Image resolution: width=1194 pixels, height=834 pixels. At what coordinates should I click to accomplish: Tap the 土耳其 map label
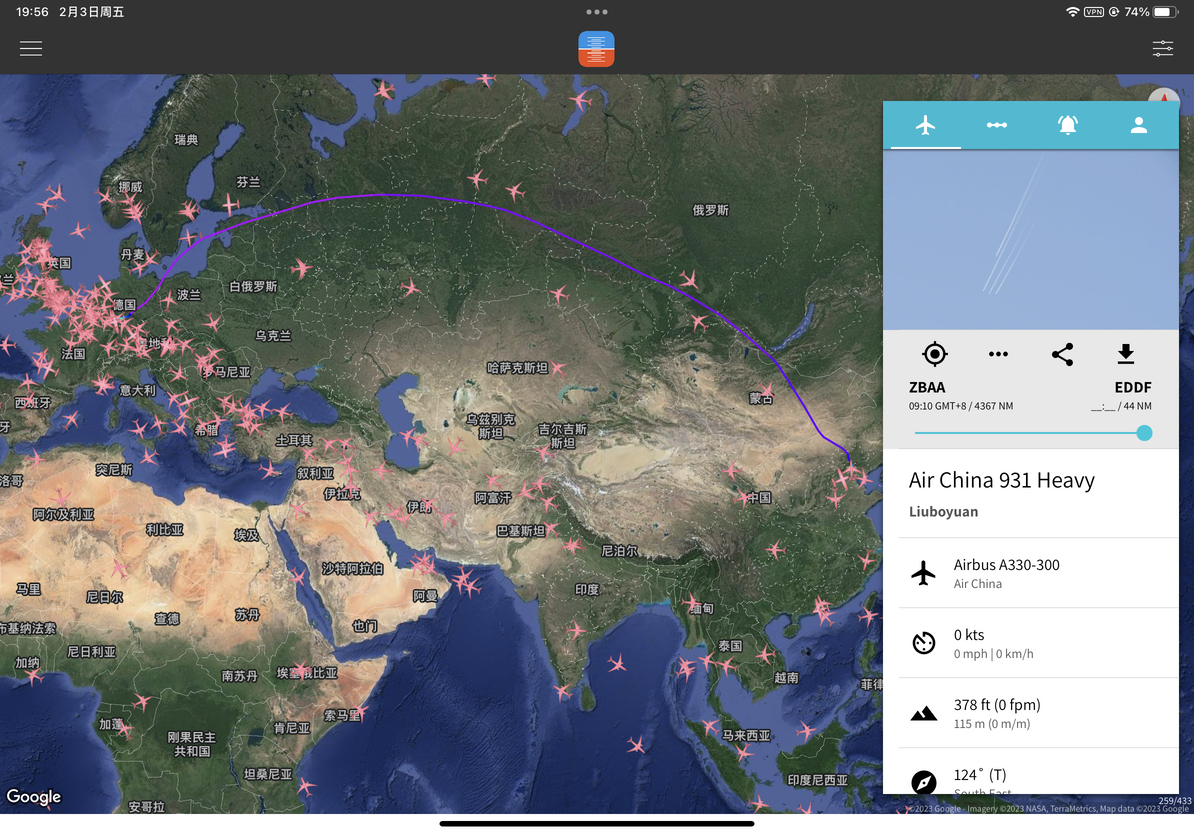click(x=294, y=440)
